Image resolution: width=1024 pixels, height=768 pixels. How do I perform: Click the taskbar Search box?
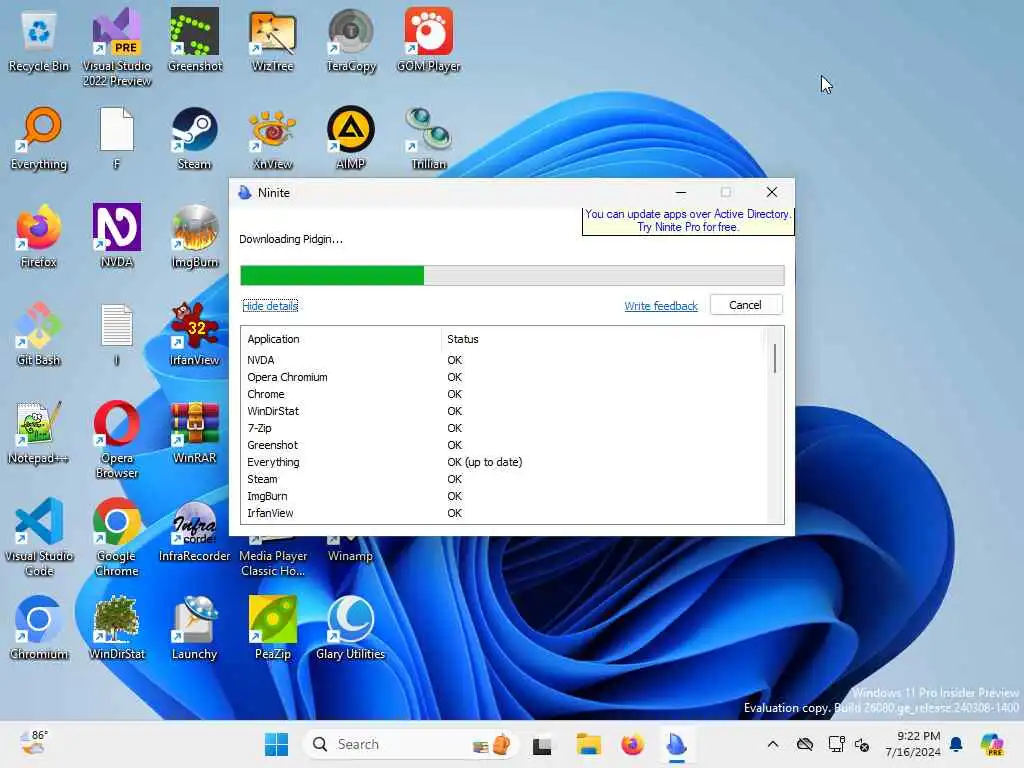410,744
